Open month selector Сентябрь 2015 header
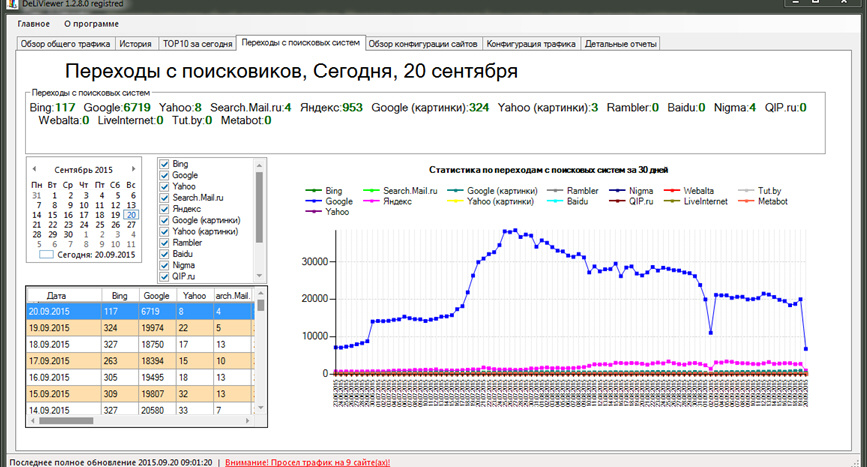Viewport: 867px width, 467px height. 84,169
